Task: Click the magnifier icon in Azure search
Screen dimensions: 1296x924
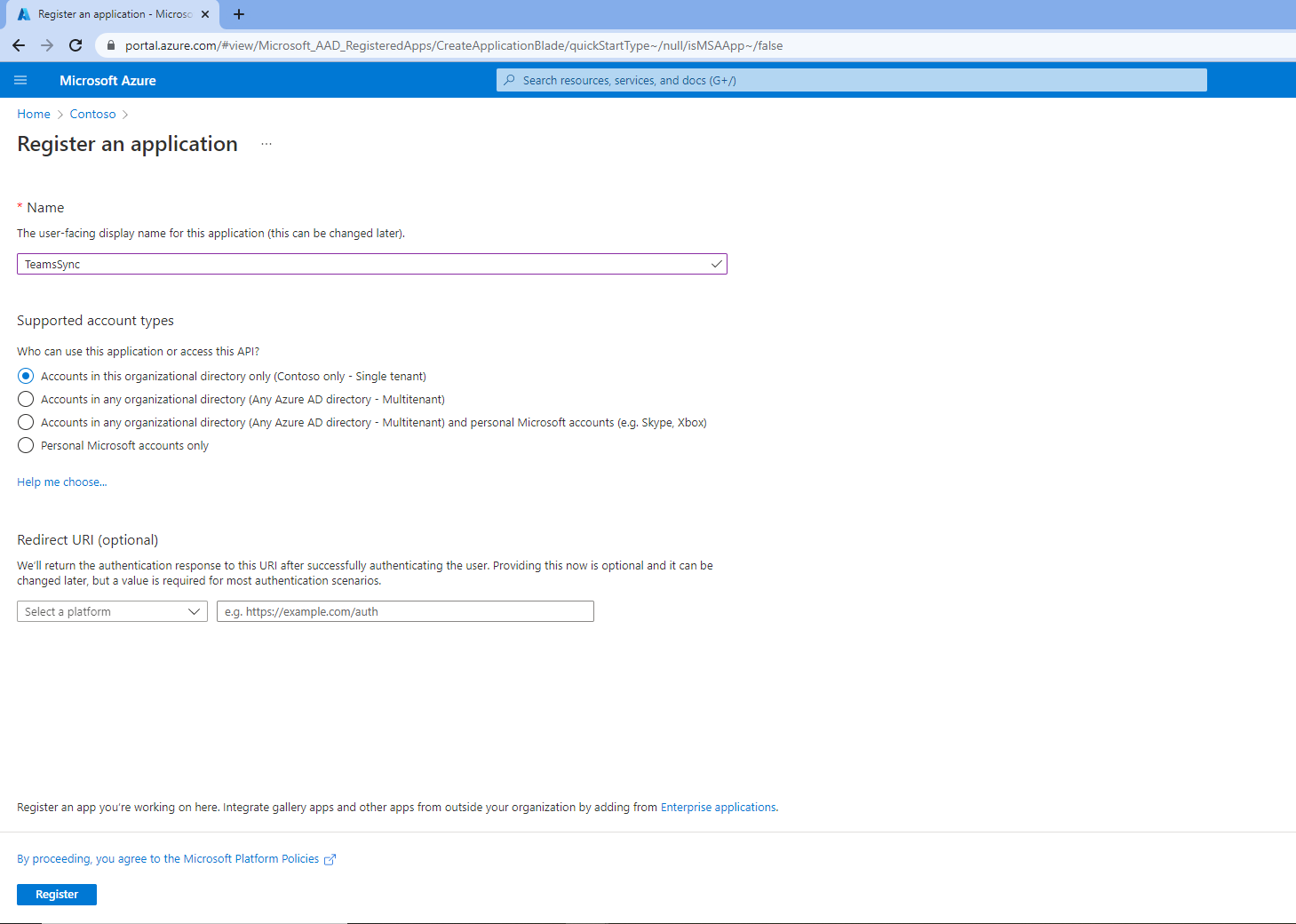Action: click(x=509, y=80)
